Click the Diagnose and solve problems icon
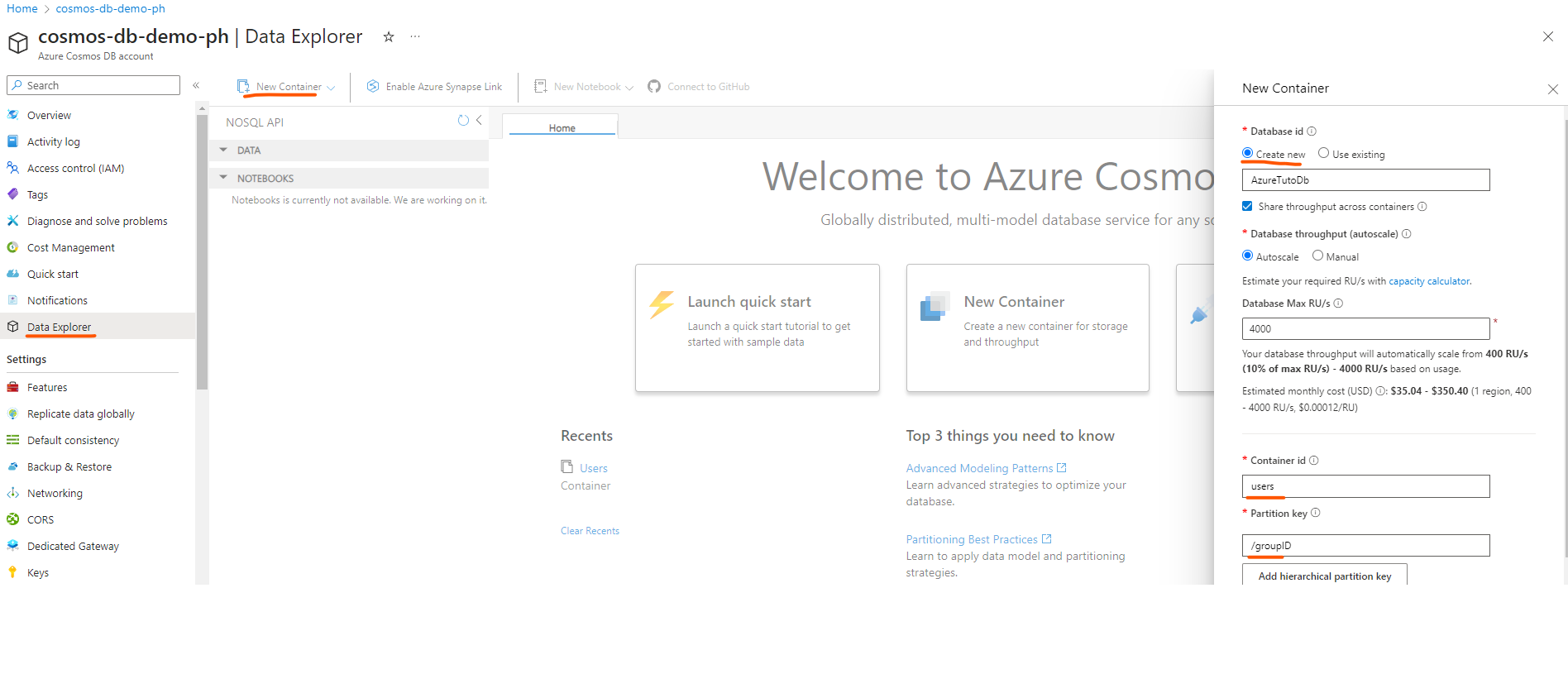 pos(12,221)
